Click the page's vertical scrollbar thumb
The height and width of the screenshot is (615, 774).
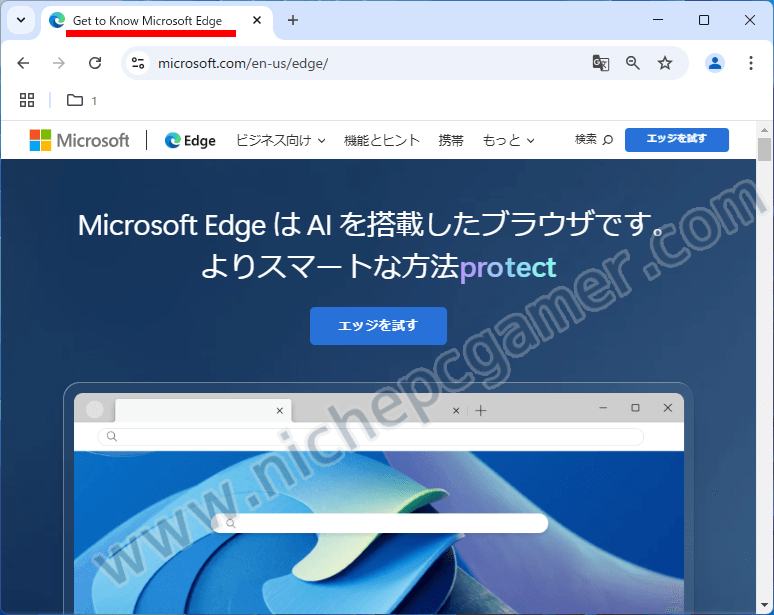pyautogui.click(x=765, y=150)
